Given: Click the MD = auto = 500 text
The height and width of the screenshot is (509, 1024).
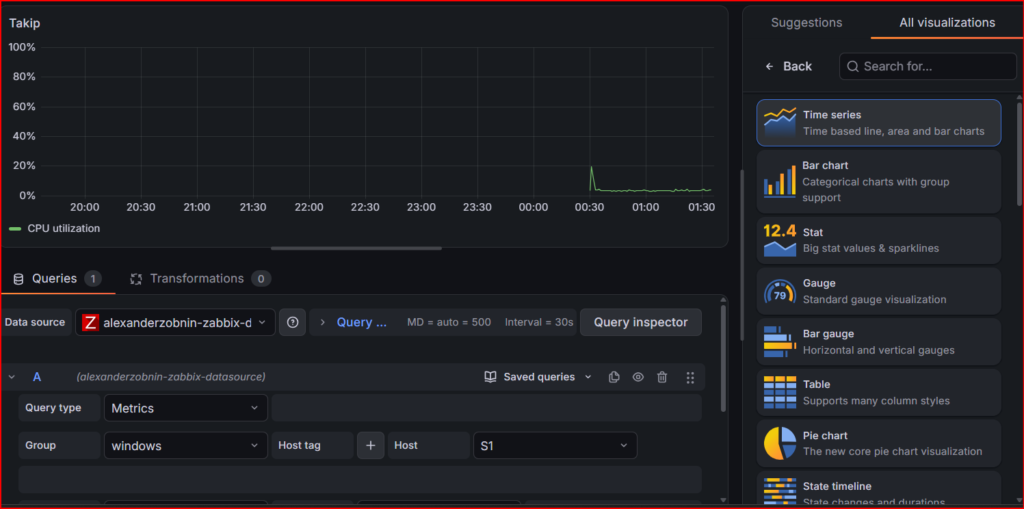Looking at the screenshot, I should (449, 322).
